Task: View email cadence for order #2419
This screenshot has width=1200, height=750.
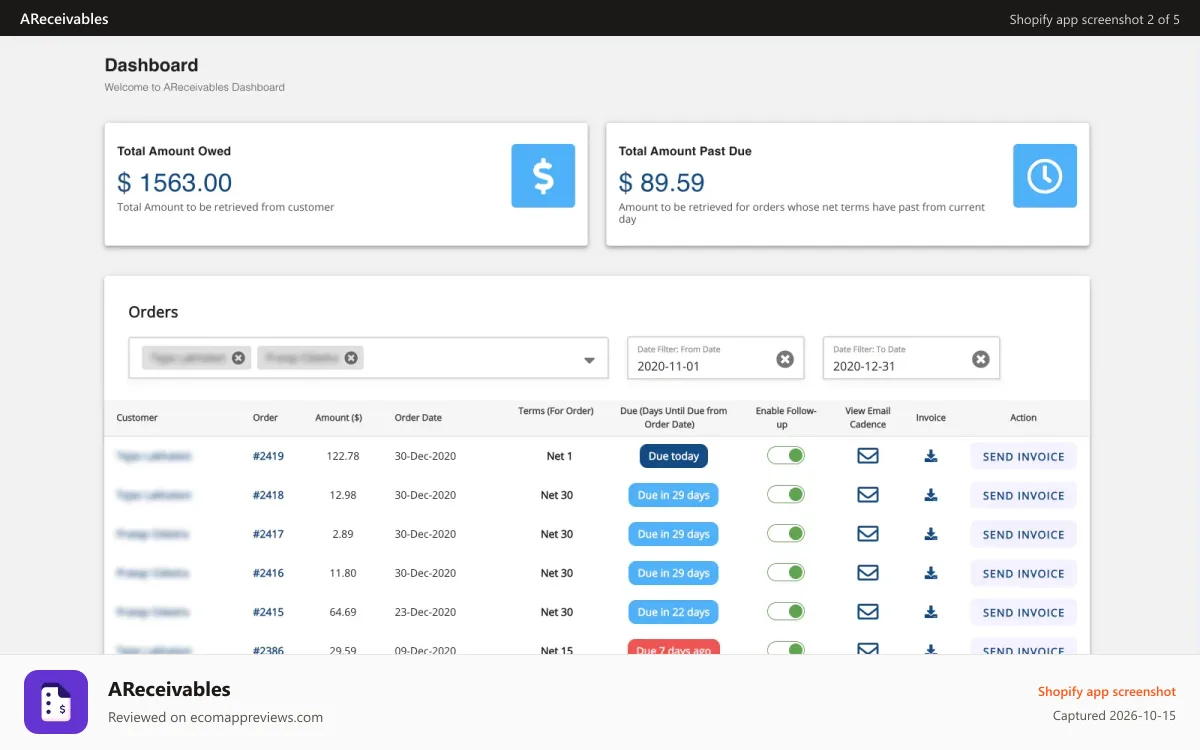Action: click(868, 456)
